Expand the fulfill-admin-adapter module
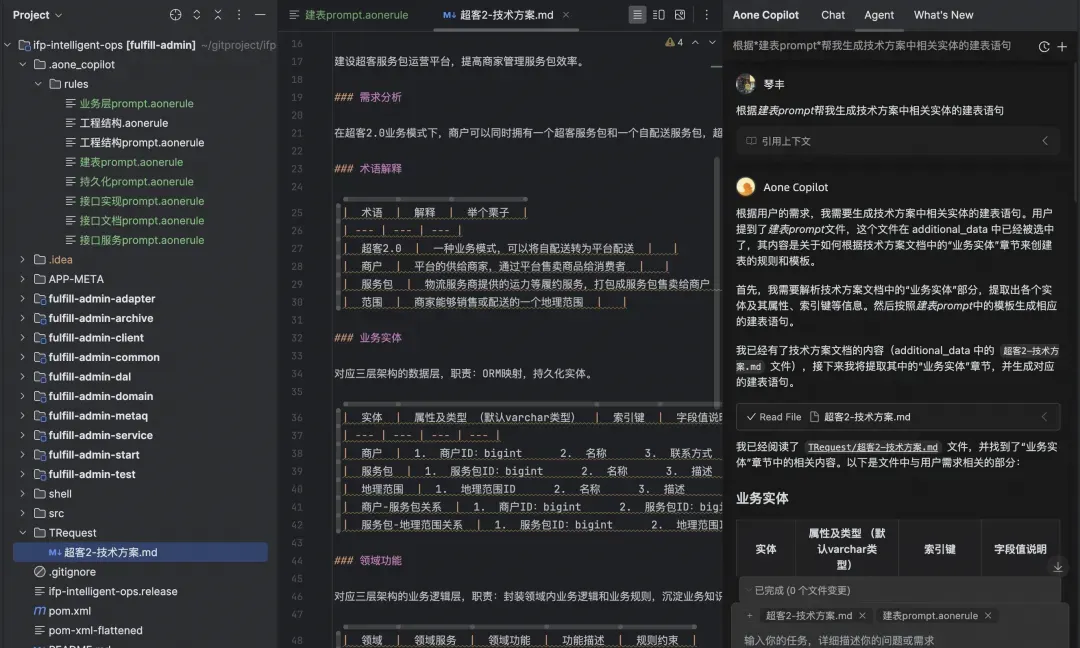This screenshot has width=1080, height=648. 23,298
